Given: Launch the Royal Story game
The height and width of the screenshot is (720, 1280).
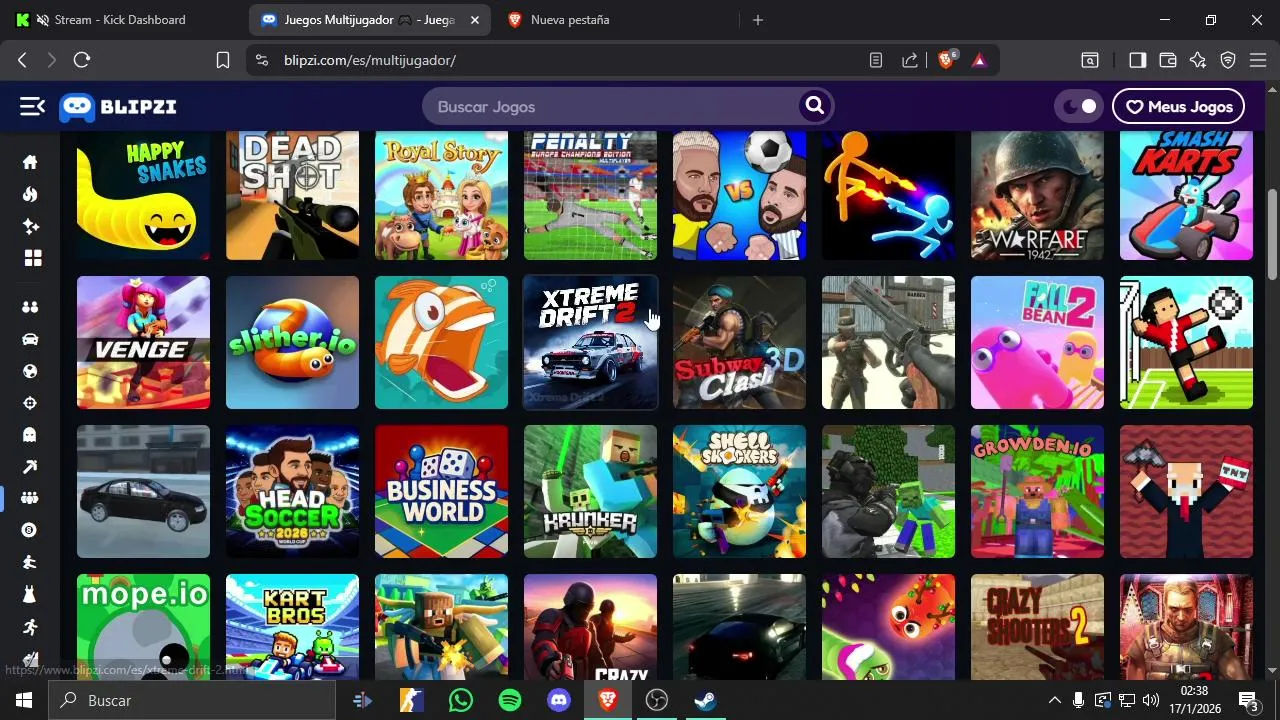Looking at the screenshot, I should click(441, 195).
